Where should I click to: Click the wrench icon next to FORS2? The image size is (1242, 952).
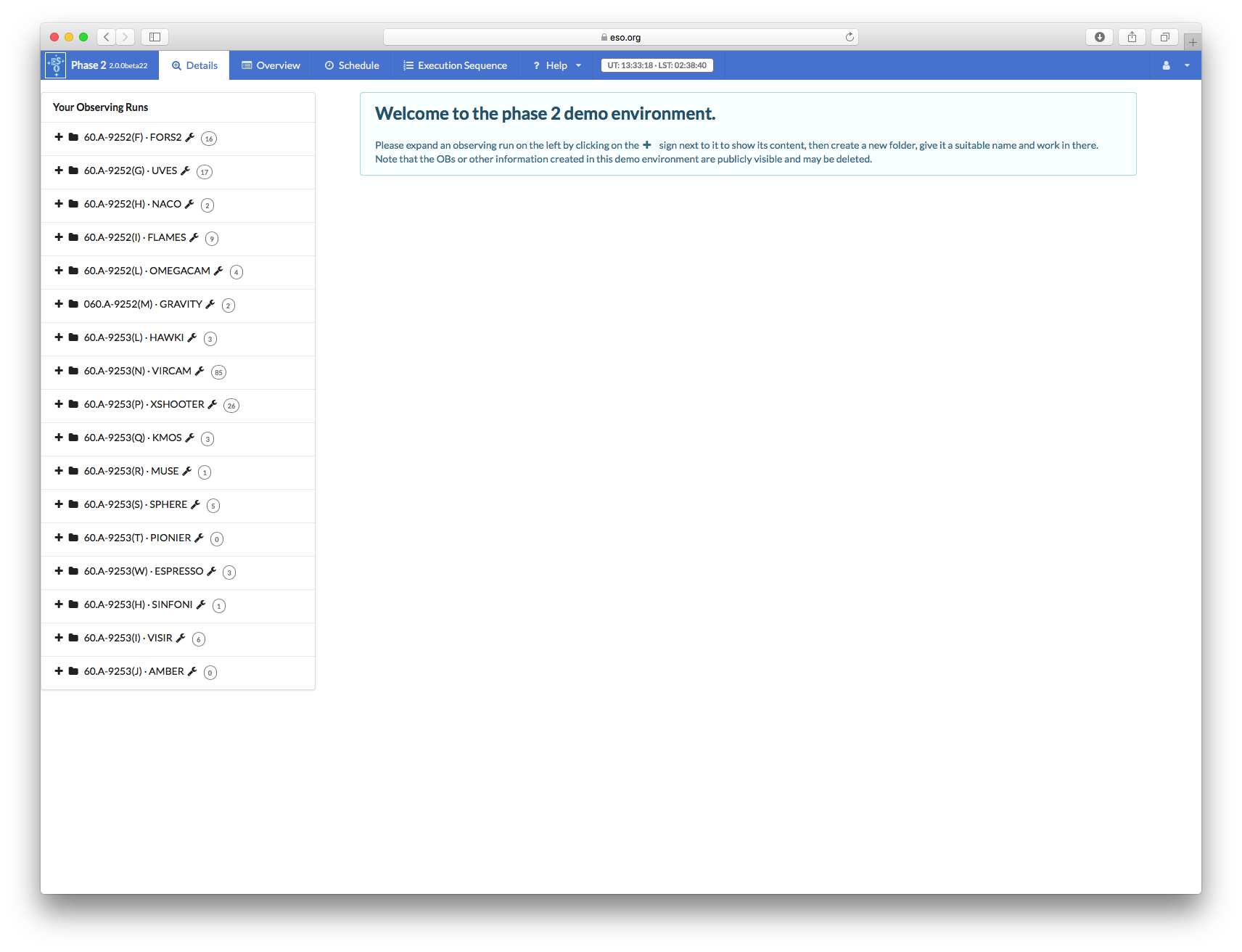pos(190,137)
